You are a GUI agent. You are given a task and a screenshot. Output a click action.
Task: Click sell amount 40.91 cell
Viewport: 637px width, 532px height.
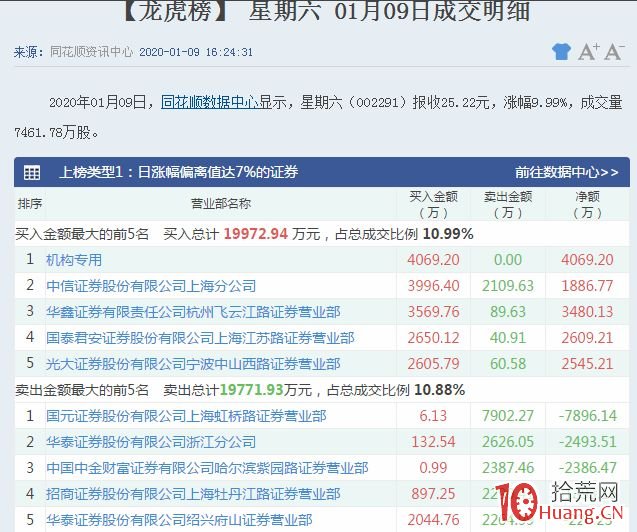click(x=508, y=338)
